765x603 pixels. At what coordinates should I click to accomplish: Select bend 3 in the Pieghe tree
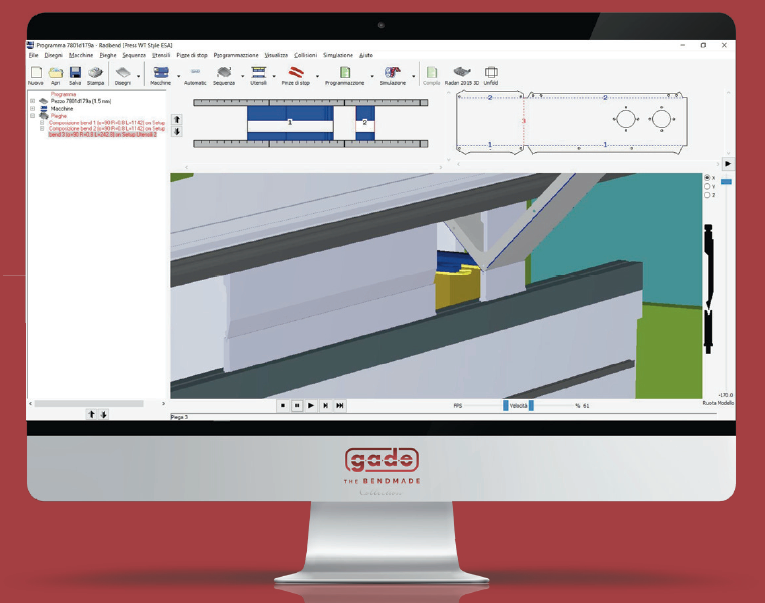point(100,133)
